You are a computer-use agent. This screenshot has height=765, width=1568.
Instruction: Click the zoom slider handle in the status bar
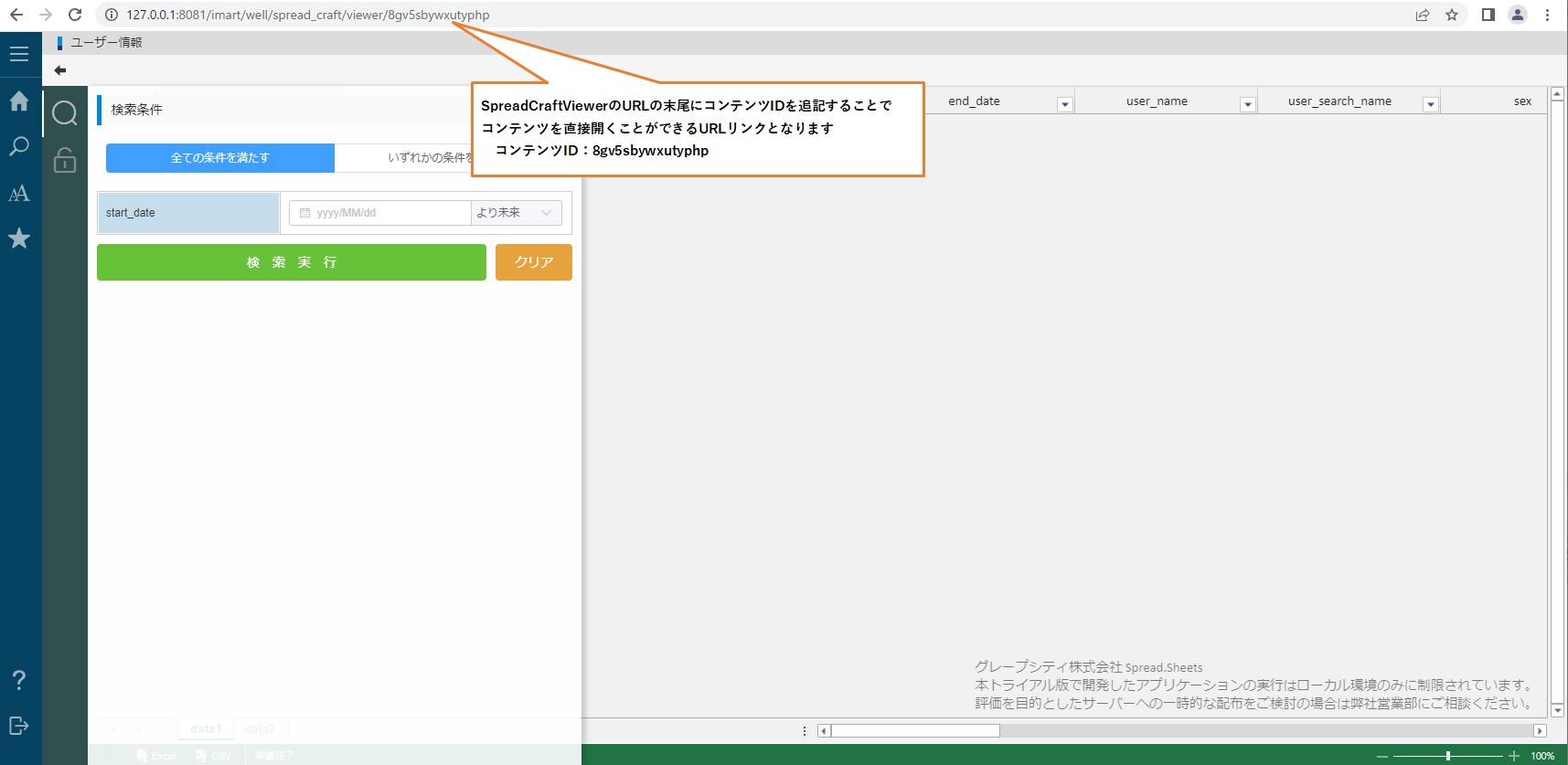coord(1448,756)
